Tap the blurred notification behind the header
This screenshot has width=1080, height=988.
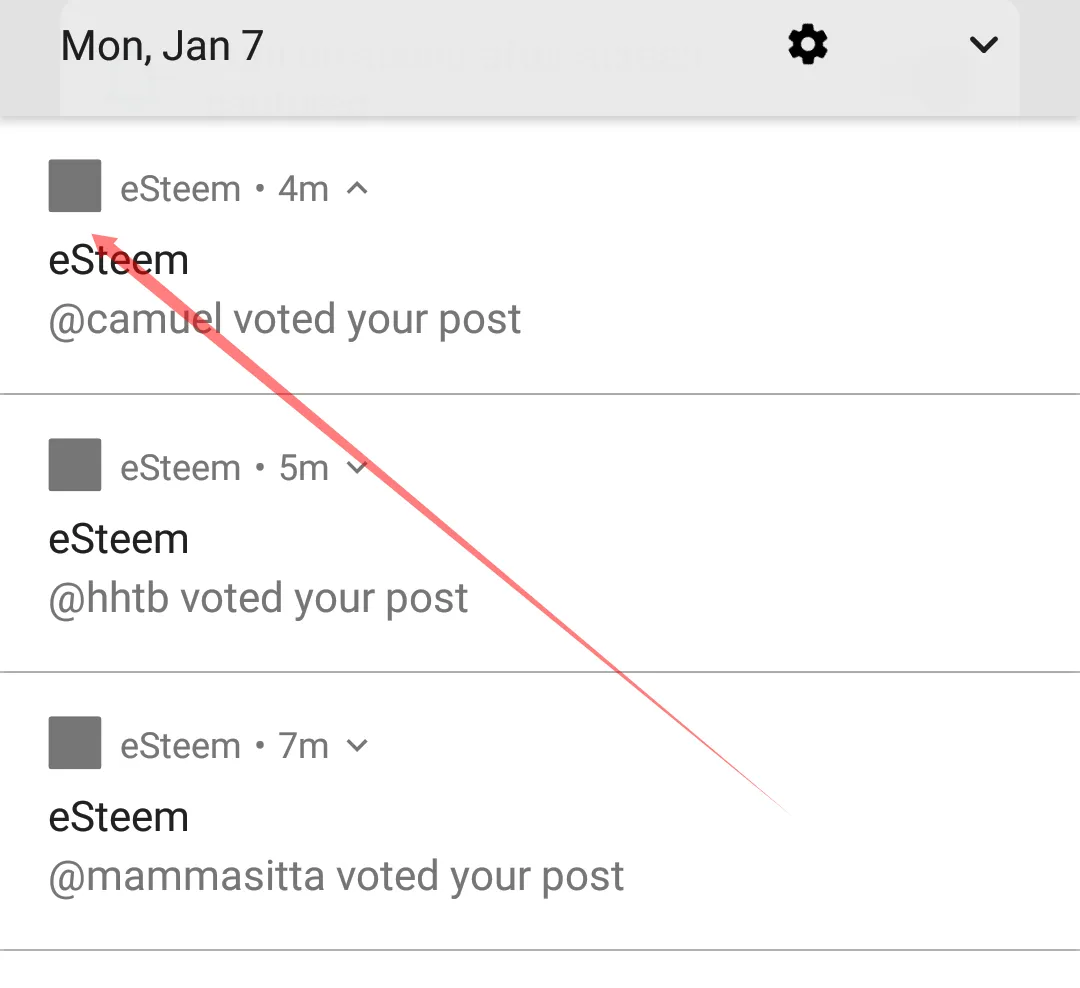[x=539, y=90]
